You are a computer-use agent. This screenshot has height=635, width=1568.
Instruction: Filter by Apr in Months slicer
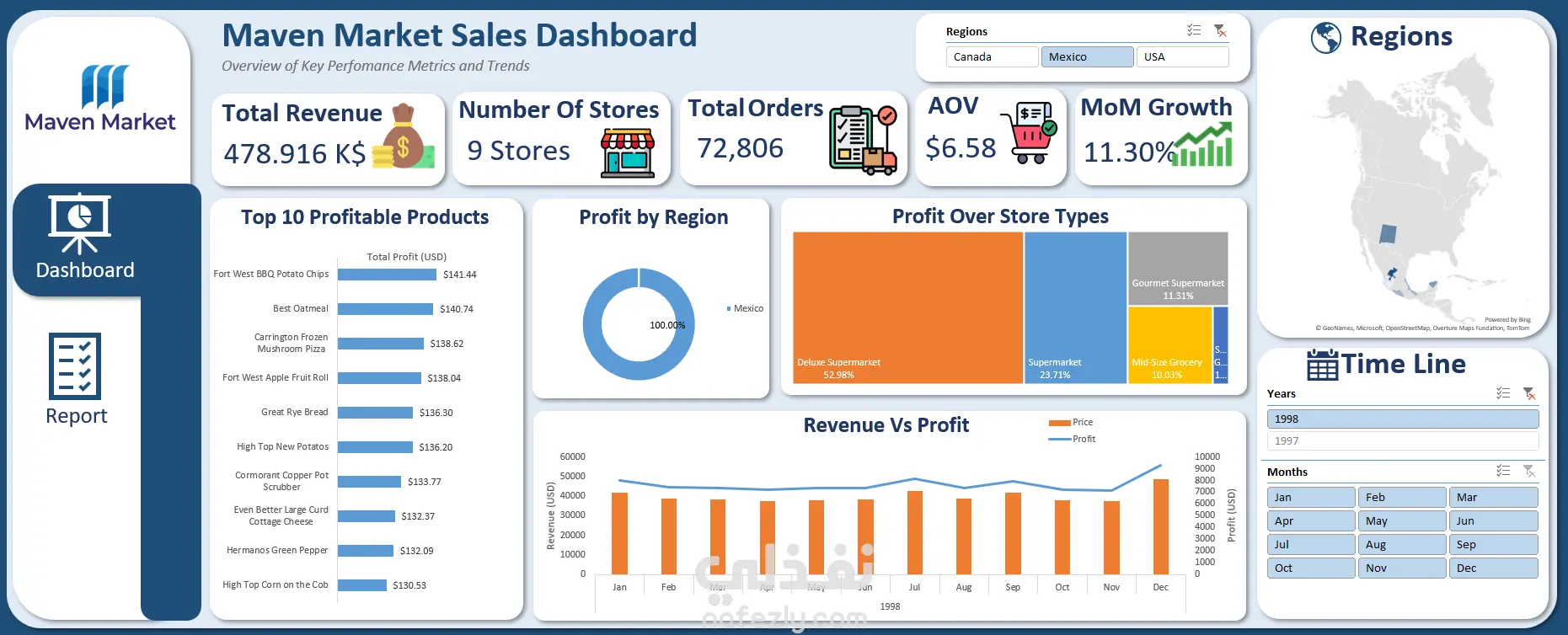1311,520
